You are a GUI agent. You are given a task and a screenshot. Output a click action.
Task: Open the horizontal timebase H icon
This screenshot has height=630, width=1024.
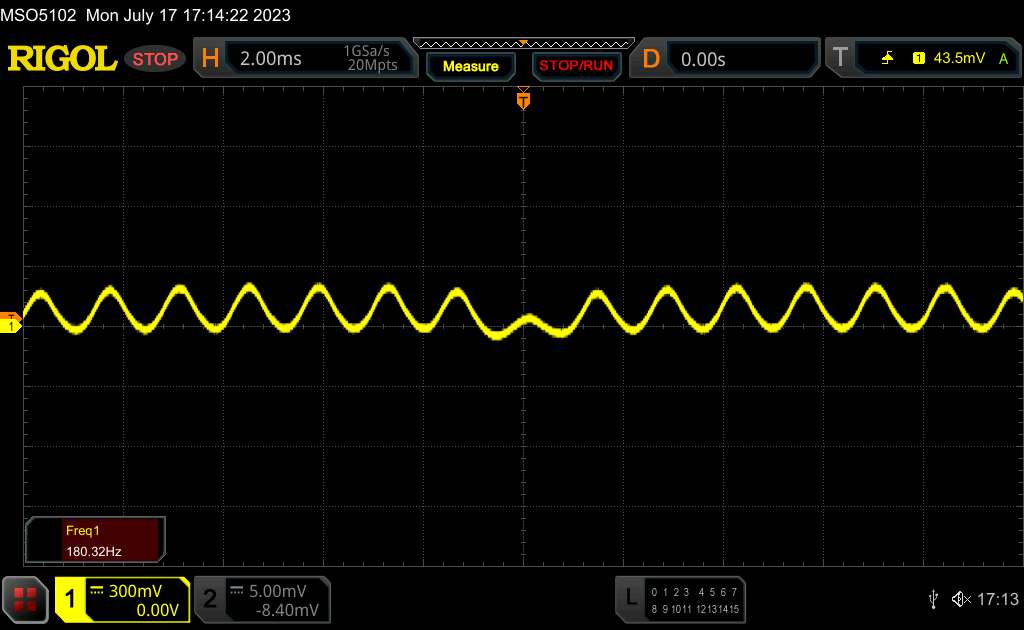pyautogui.click(x=210, y=58)
